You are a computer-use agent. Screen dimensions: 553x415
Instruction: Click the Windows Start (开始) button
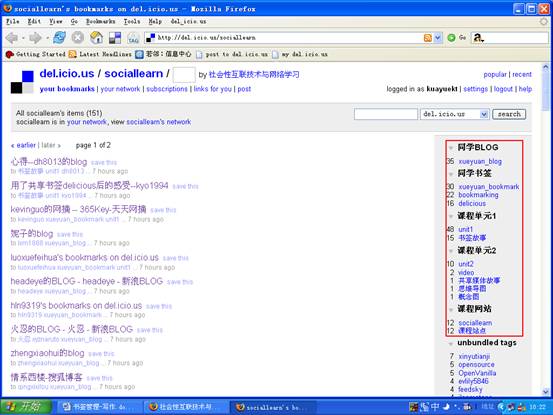(x=26, y=407)
